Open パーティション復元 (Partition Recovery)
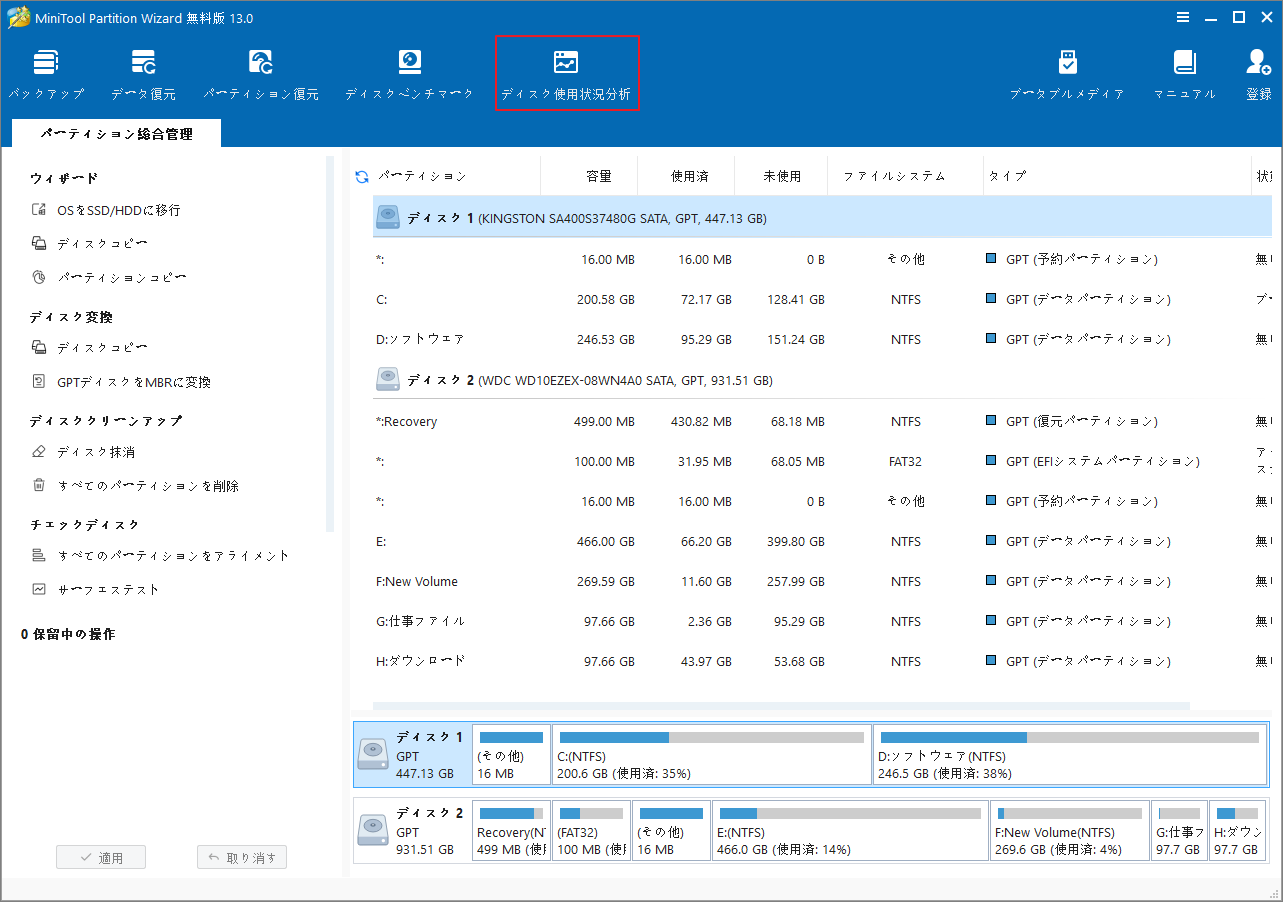Viewport: 1283px width, 902px height. 260,70
